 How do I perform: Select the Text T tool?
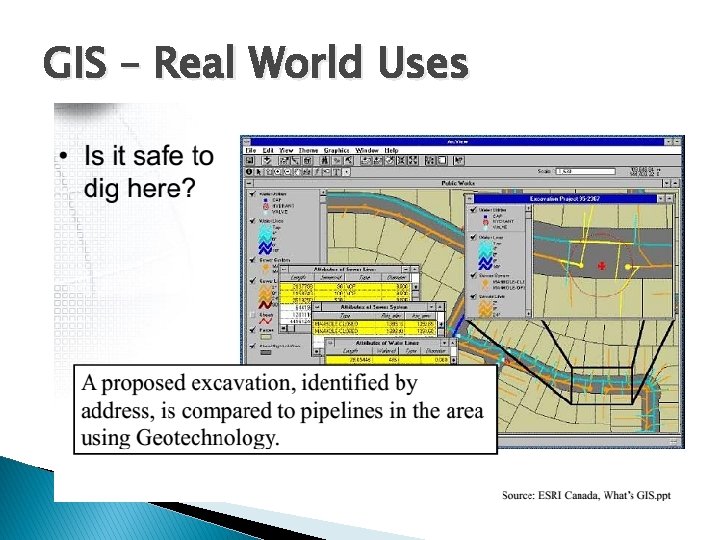coord(336,172)
